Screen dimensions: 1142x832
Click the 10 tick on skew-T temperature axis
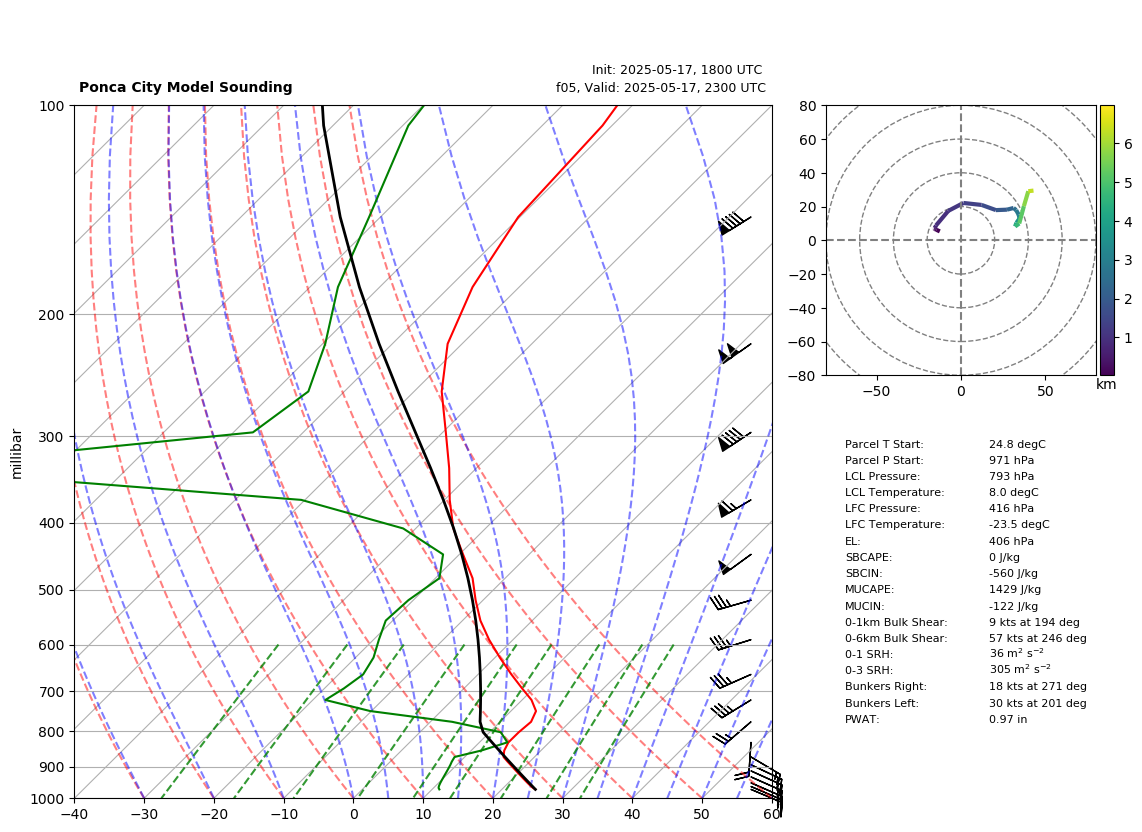coord(423,814)
